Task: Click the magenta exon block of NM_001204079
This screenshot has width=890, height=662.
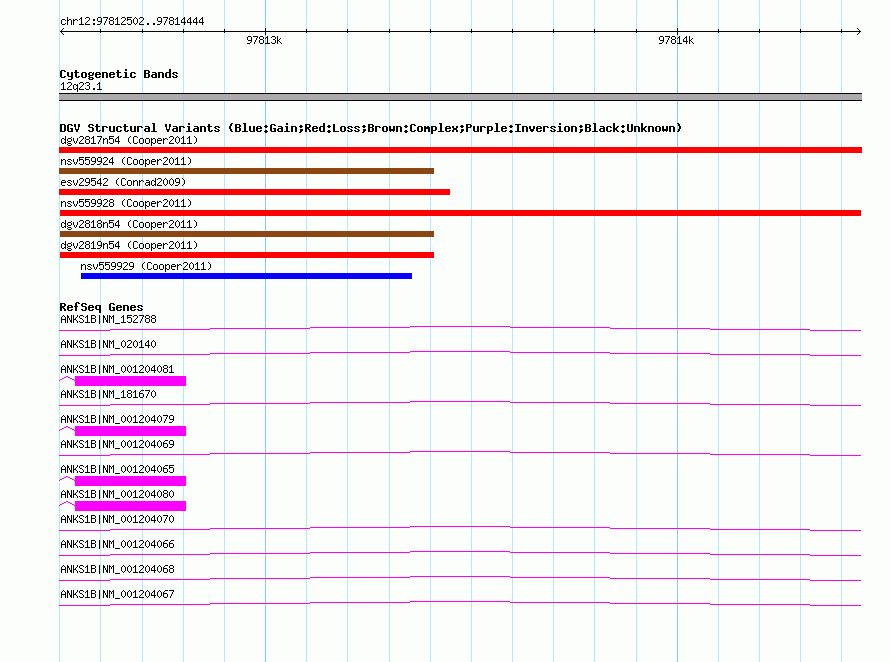Action: tap(131, 431)
